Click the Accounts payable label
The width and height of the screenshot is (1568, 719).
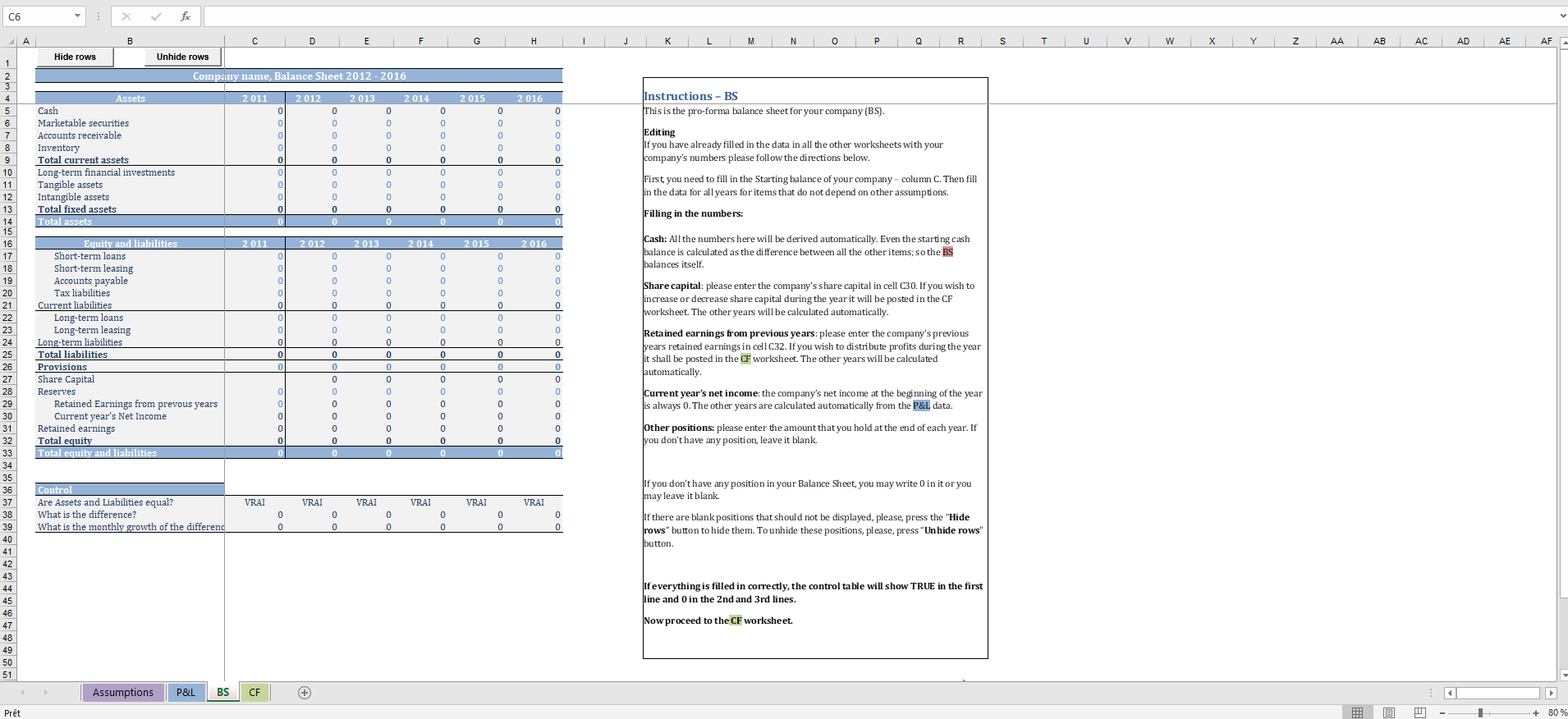tap(91, 281)
